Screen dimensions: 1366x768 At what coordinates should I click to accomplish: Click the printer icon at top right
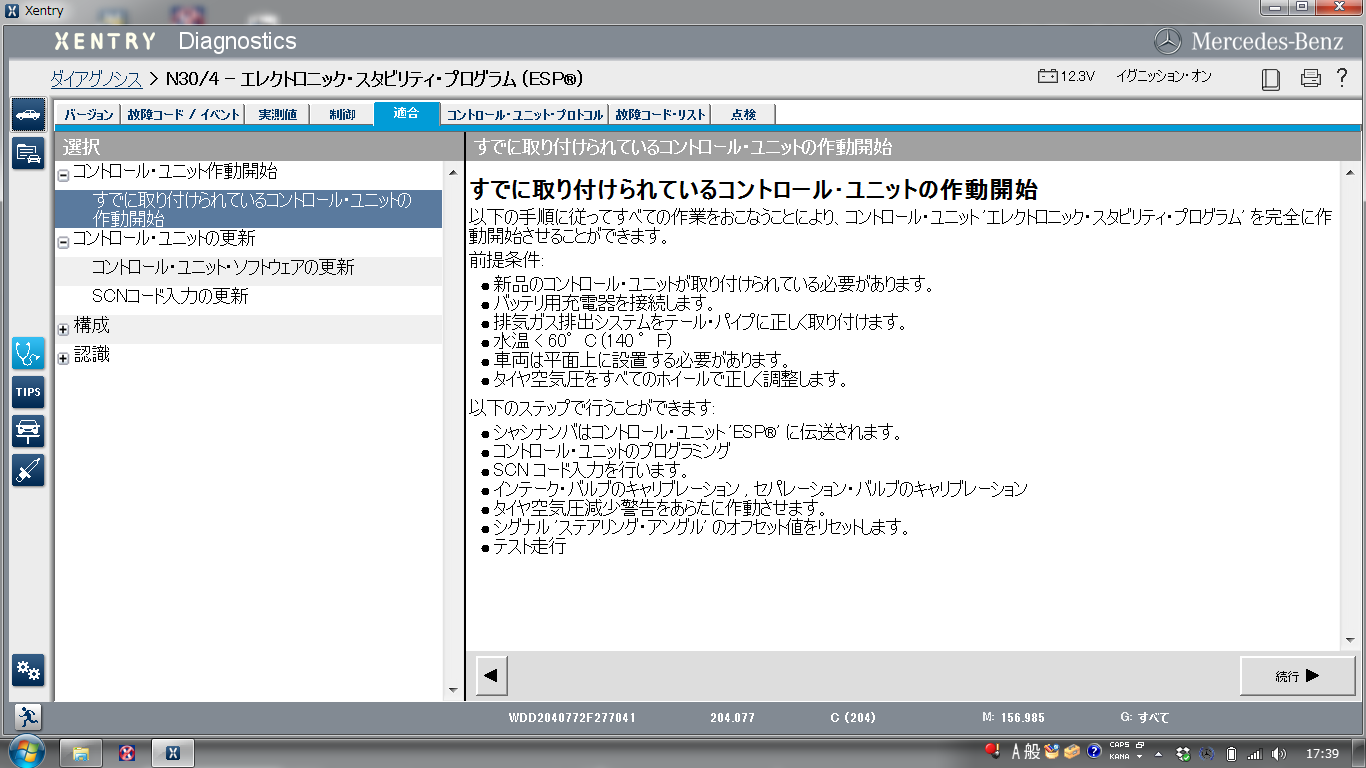tap(1311, 78)
